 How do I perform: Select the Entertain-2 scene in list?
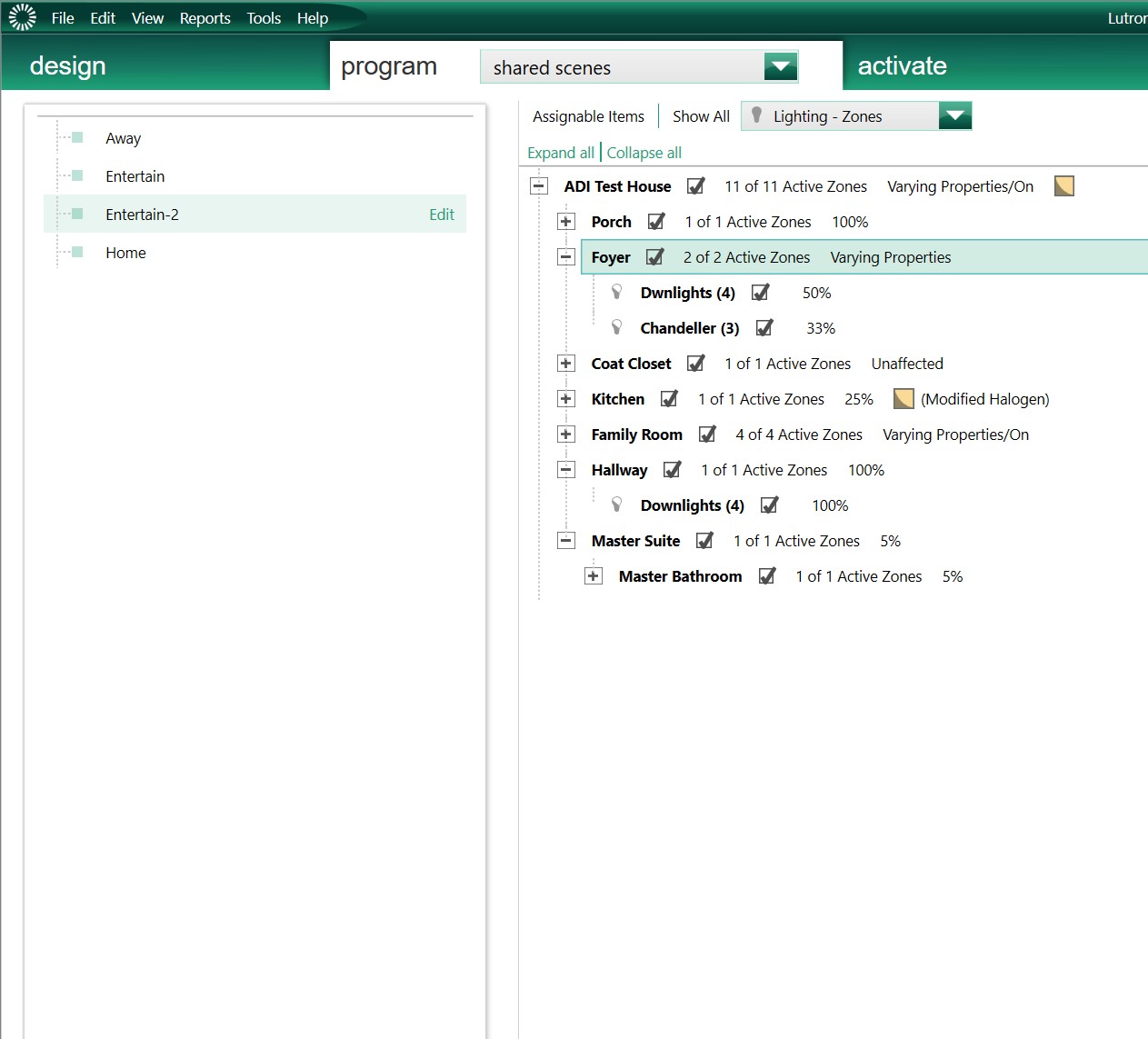click(x=255, y=215)
